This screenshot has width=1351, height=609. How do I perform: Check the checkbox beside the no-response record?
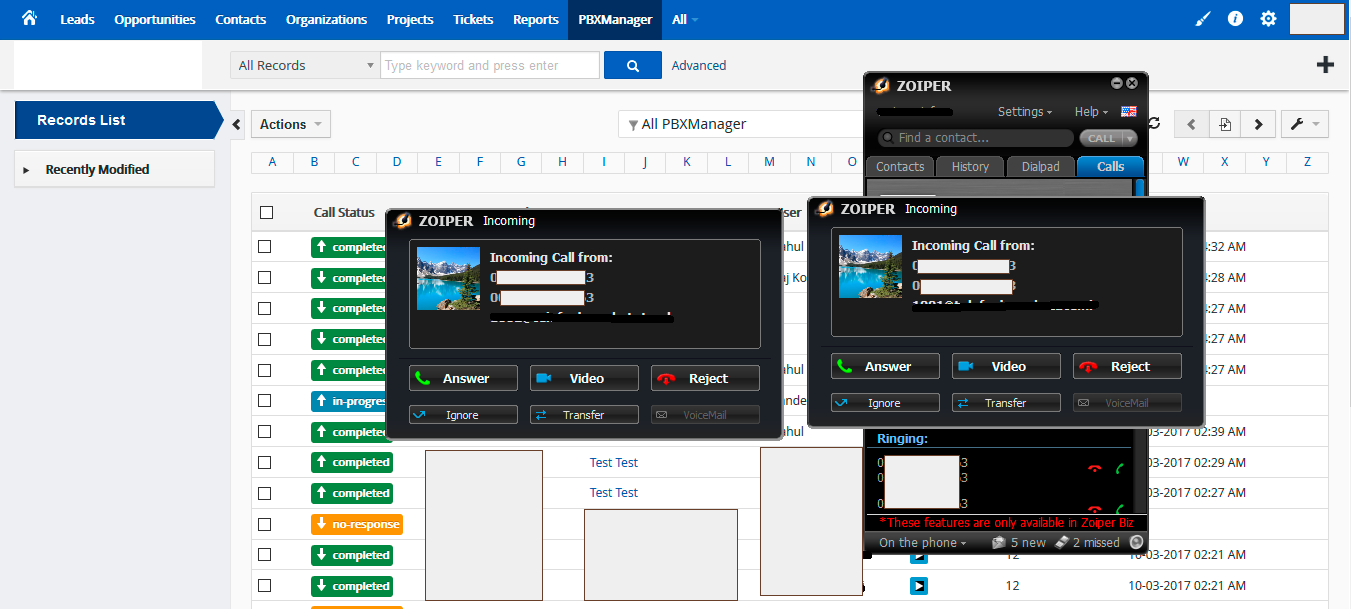pos(265,523)
